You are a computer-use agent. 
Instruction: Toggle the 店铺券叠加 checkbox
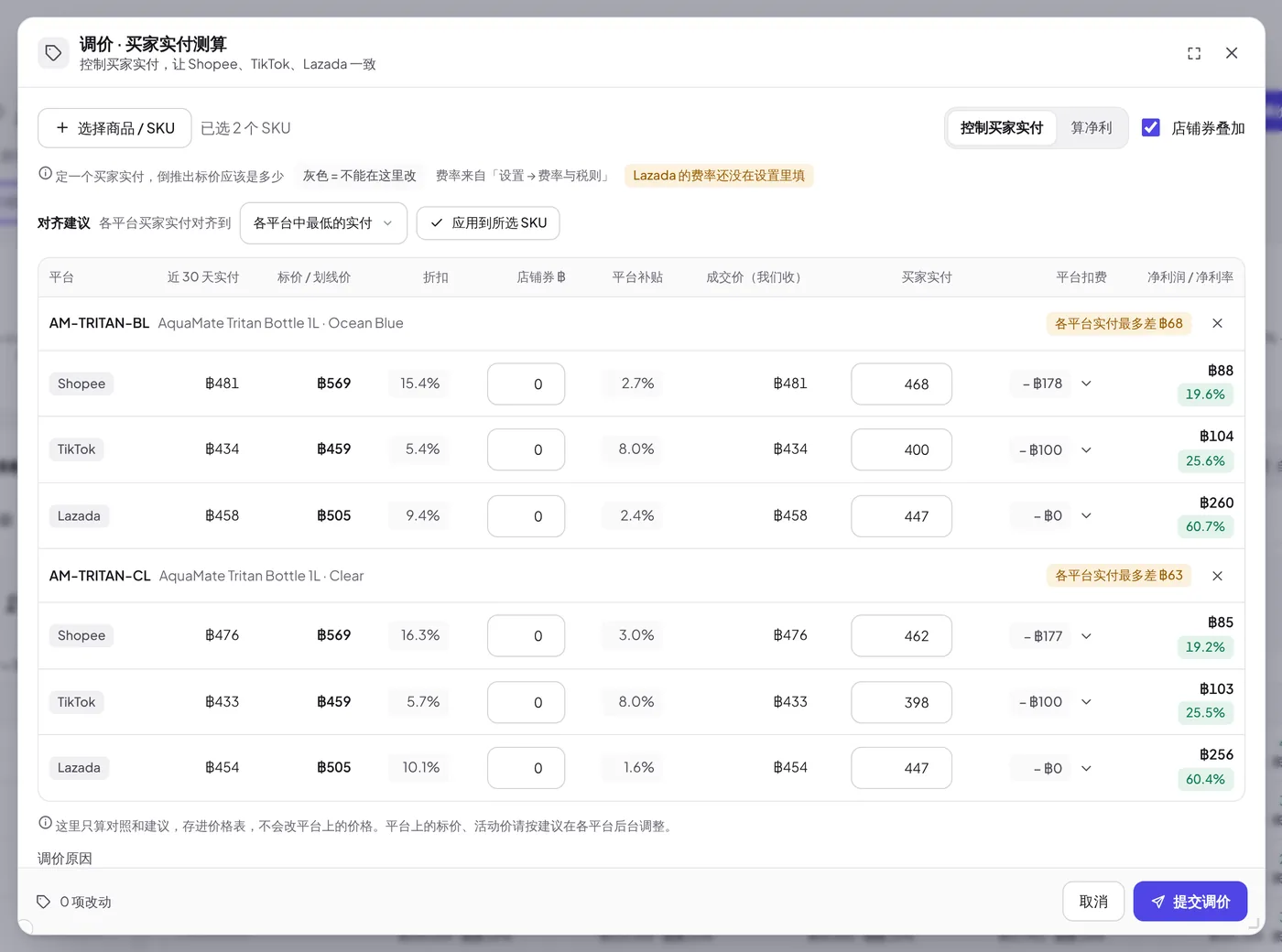(x=1151, y=128)
